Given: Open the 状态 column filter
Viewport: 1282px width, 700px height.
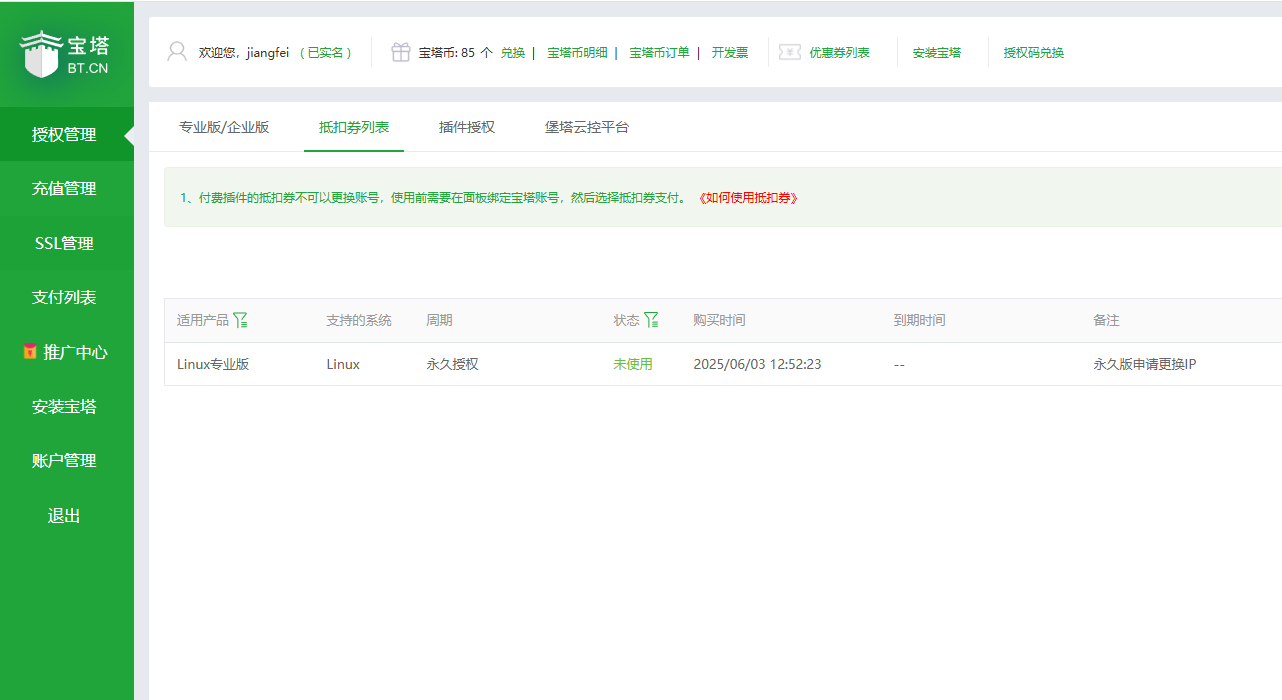Looking at the screenshot, I should point(651,320).
